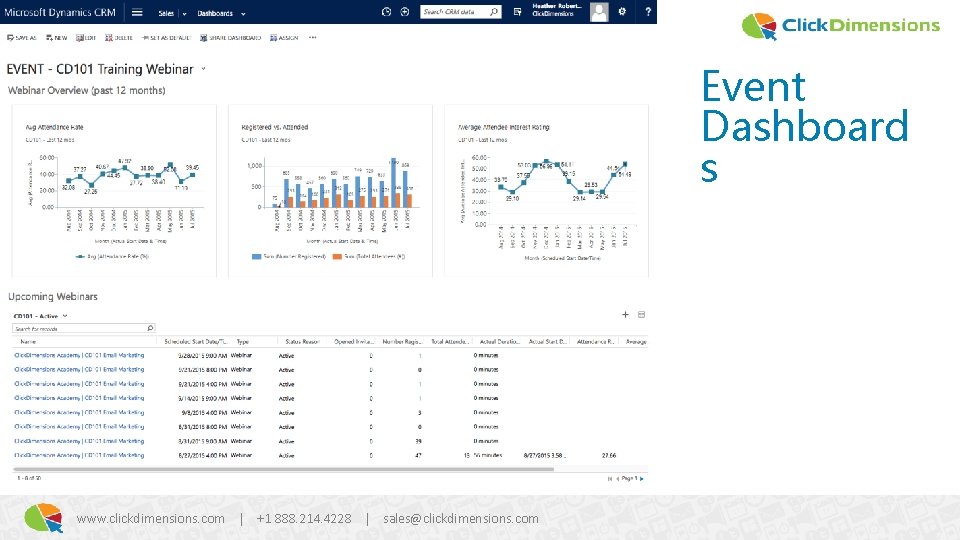Click New in the command bar
The image size is (960, 540).
click(56, 38)
